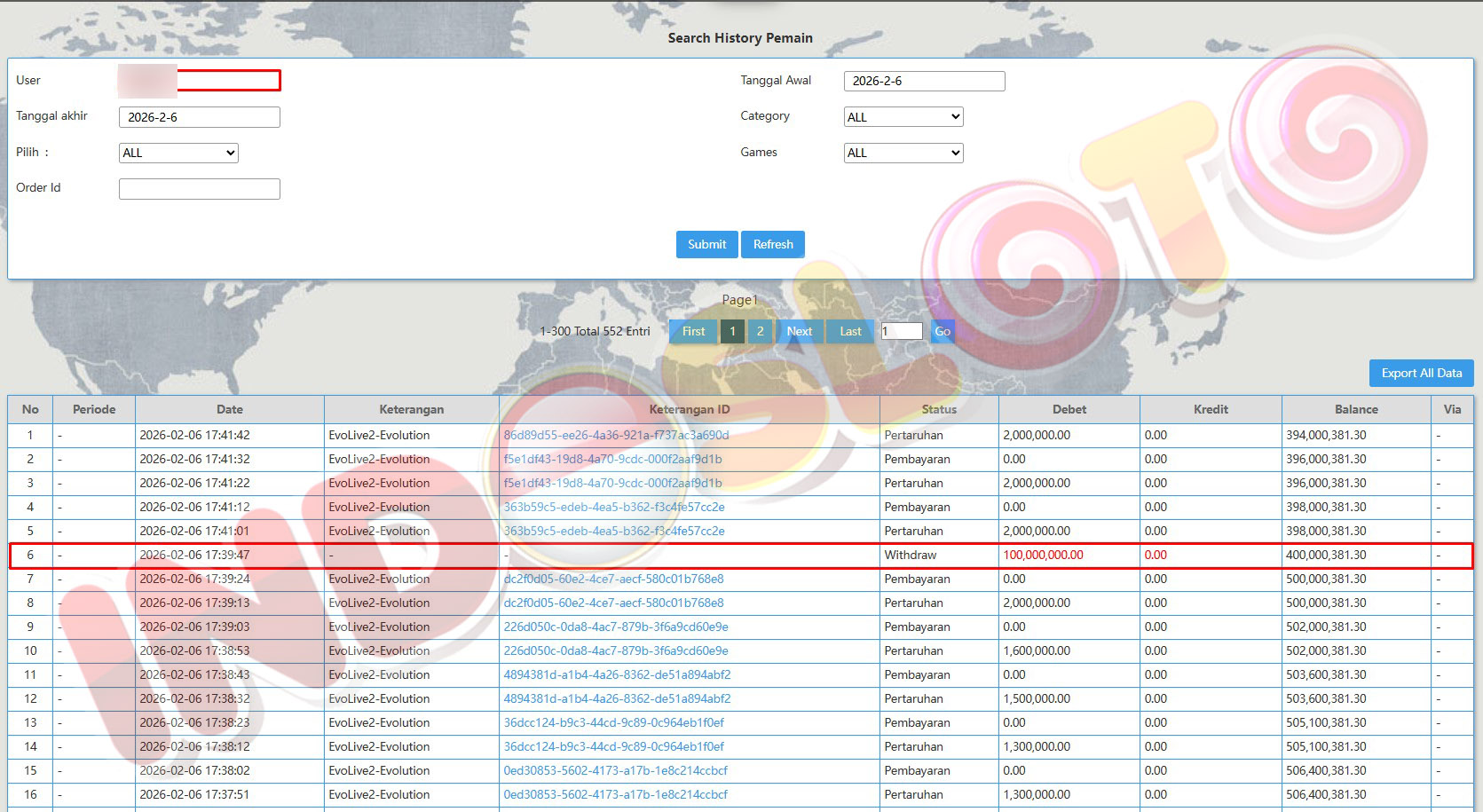
Task: Select page 1 in pagination
Action: pyautogui.click(x=732, y=331)
